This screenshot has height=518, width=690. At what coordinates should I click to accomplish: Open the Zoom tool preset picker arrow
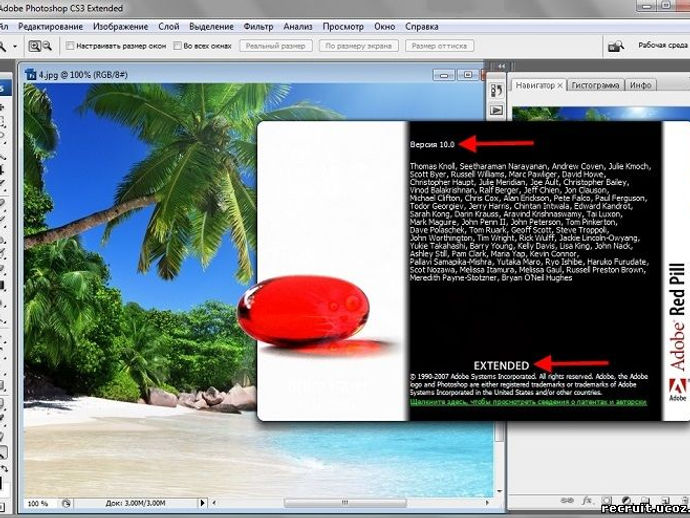click(15, 46)
